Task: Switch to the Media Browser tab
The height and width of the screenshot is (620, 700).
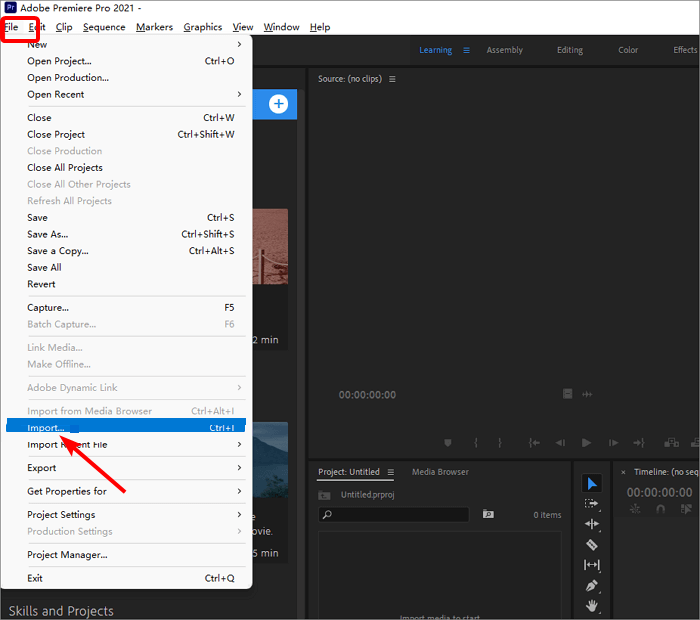Action: coord(440,472)
